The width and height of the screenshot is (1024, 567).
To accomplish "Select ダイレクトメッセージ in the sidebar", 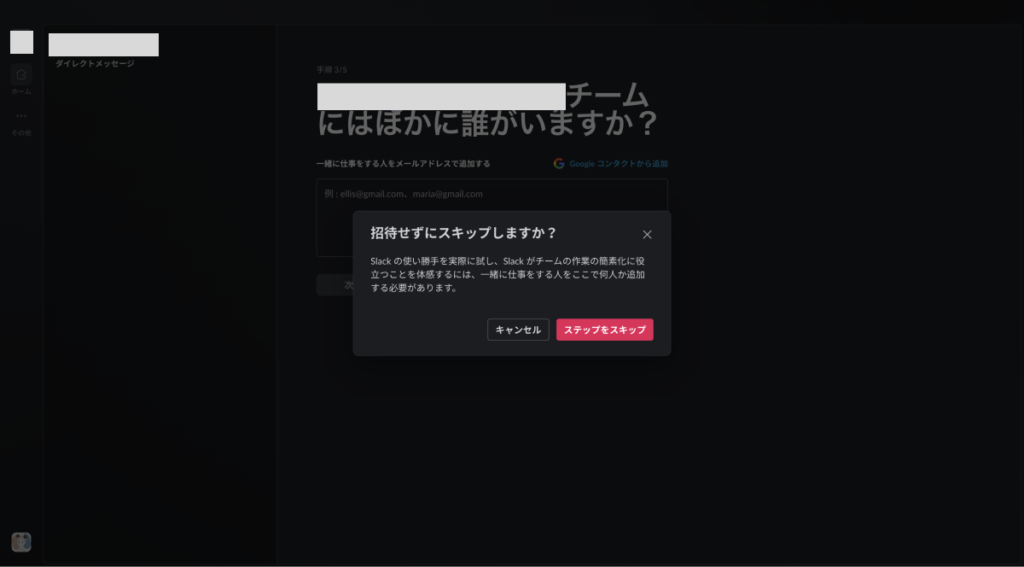I will click(94, 64).
